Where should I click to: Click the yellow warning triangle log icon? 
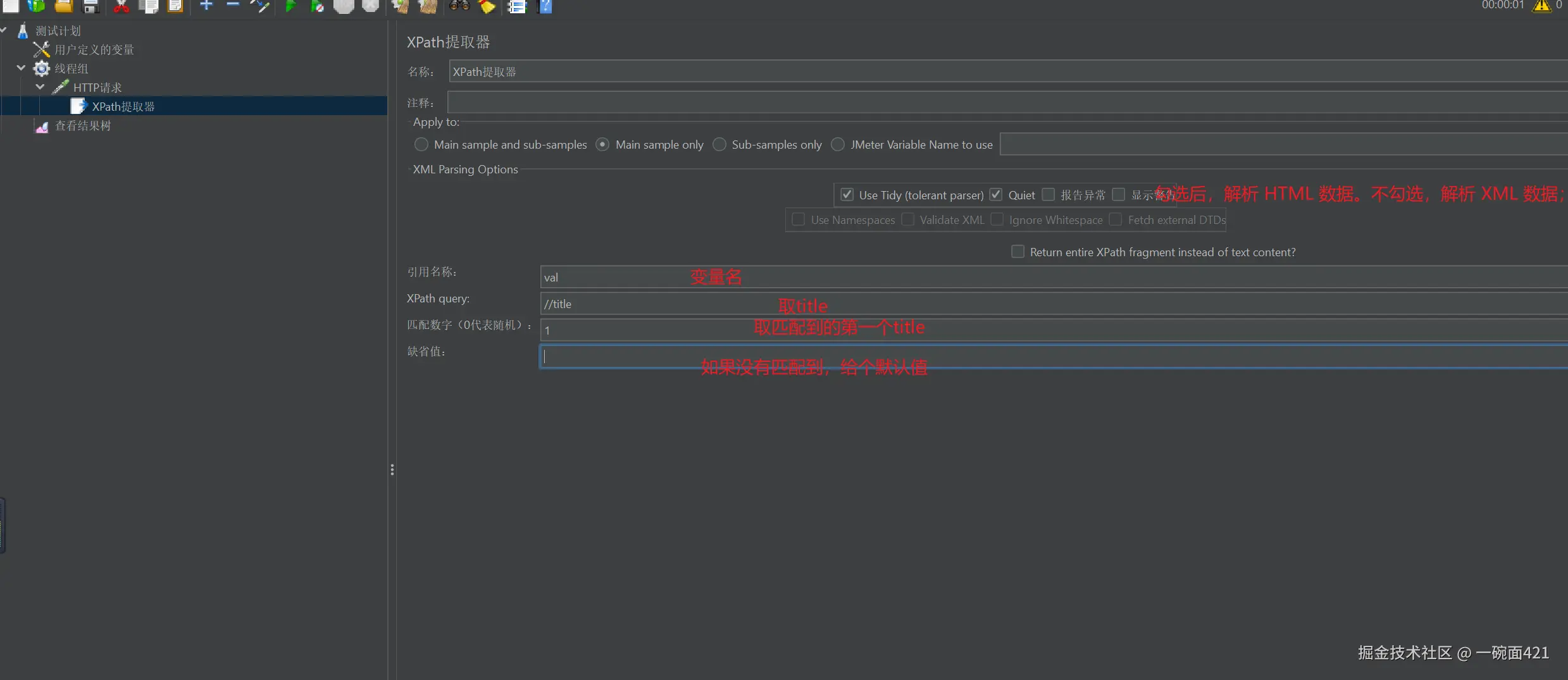(x=1541, y=6)
